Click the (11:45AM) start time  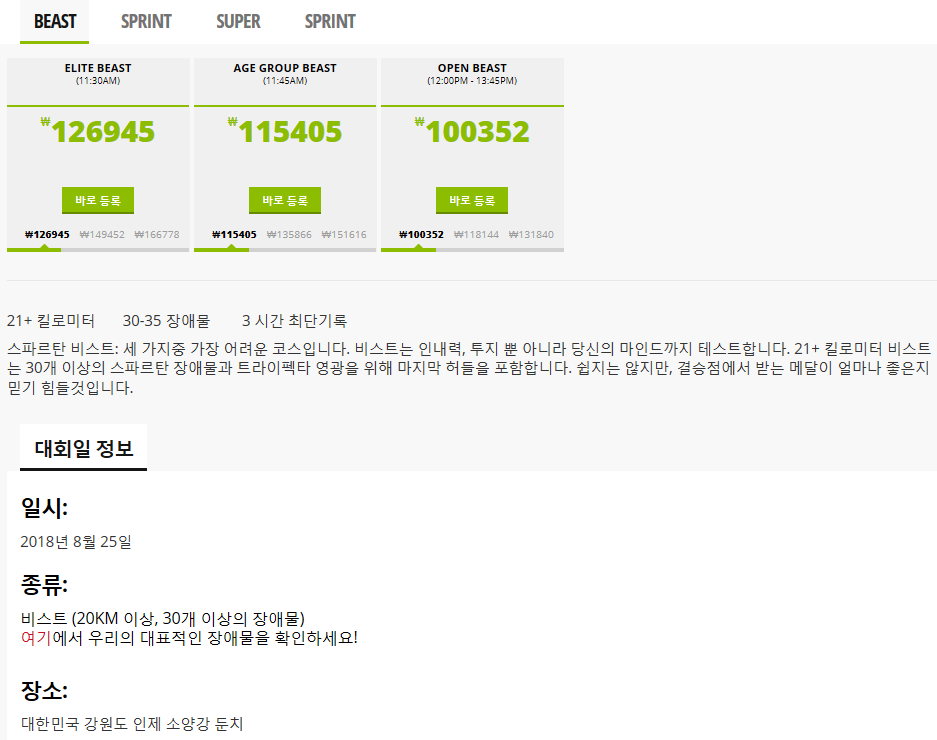click(x=285, y=81)
